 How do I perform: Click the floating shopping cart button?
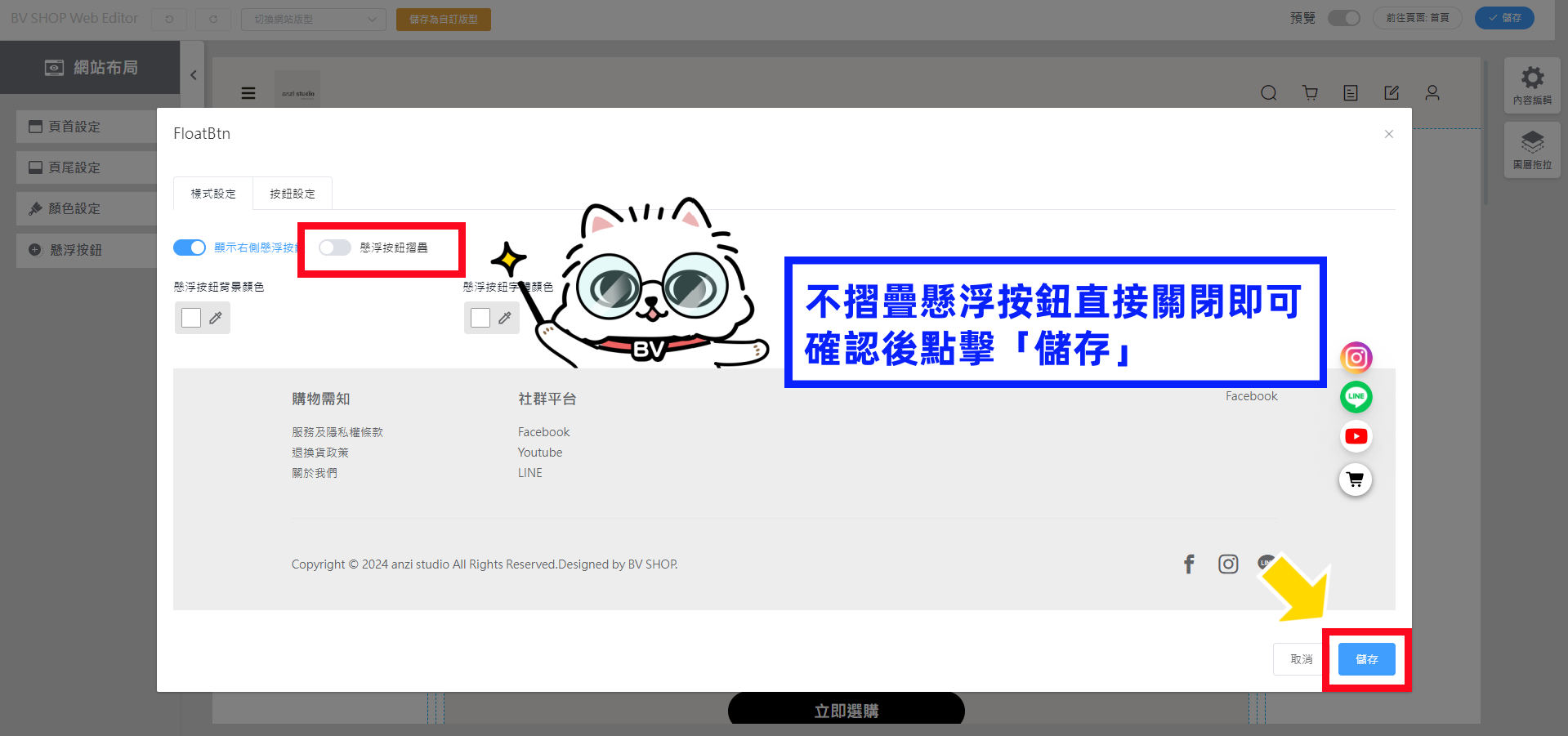[1356, 480]
